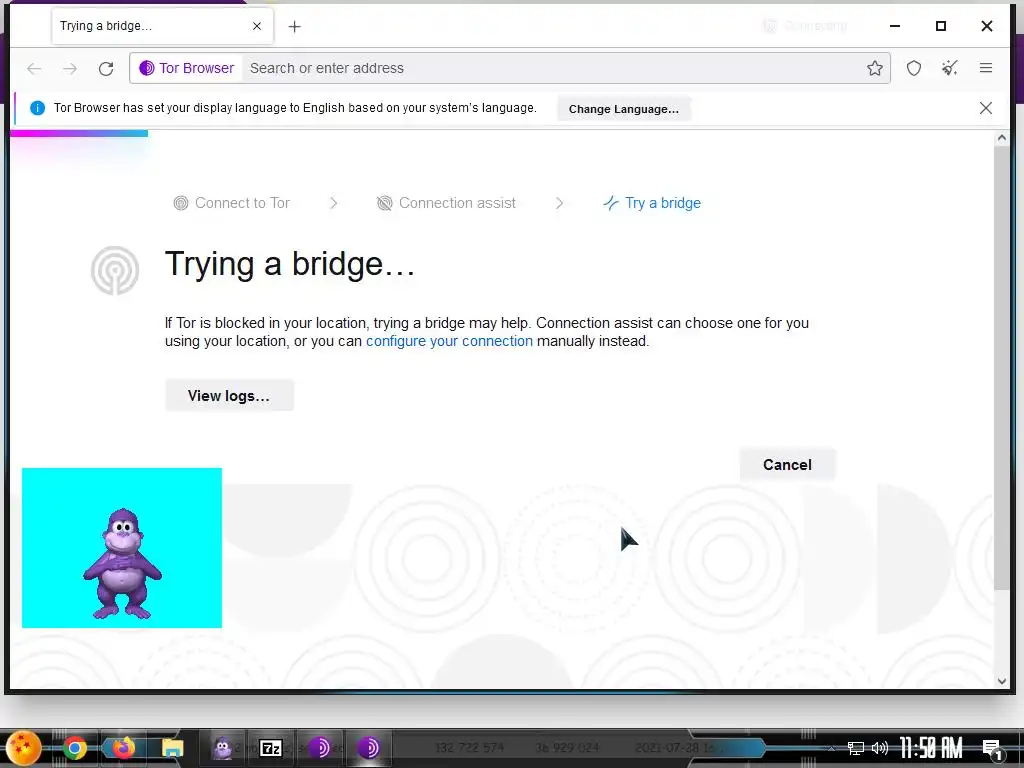The height and width of the screenshot is (768, 1024).
Task: Click the View logs… button
Action: click(229, 396)
